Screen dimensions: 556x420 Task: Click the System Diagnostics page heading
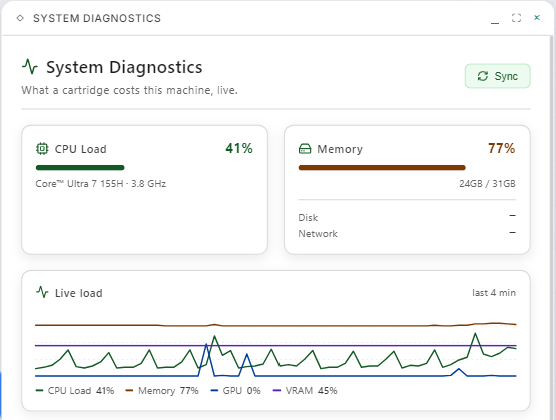pos(124,67)
